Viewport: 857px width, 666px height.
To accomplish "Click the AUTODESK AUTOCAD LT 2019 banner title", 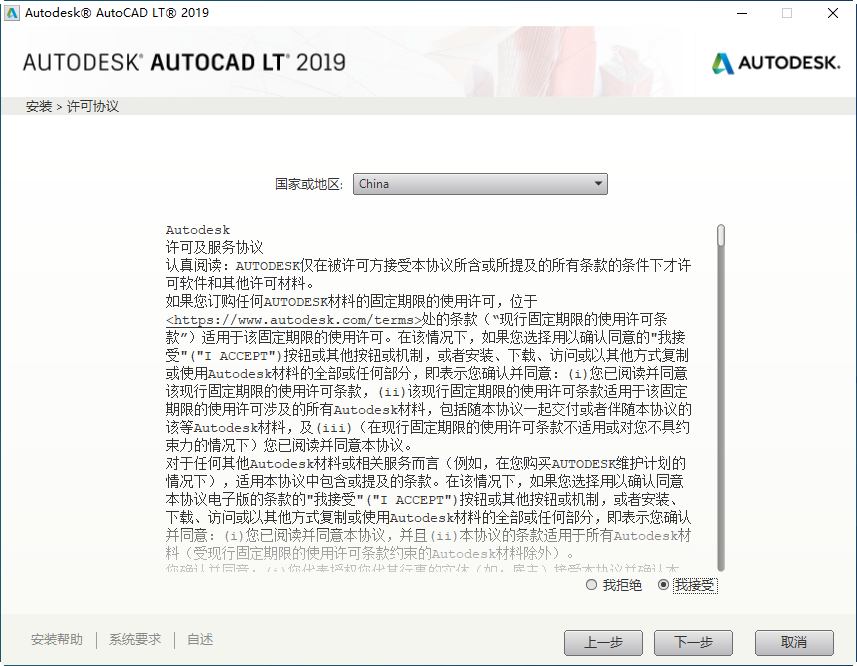I will [x=184, y=62].
